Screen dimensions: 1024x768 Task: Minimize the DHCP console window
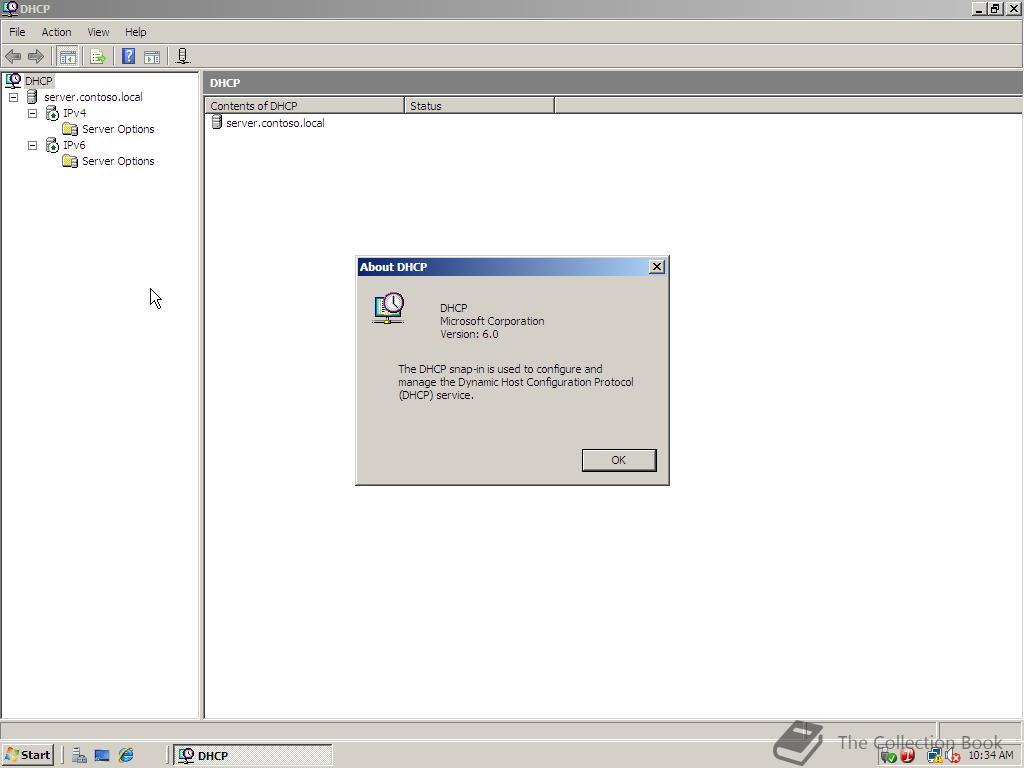pos(978,8)
